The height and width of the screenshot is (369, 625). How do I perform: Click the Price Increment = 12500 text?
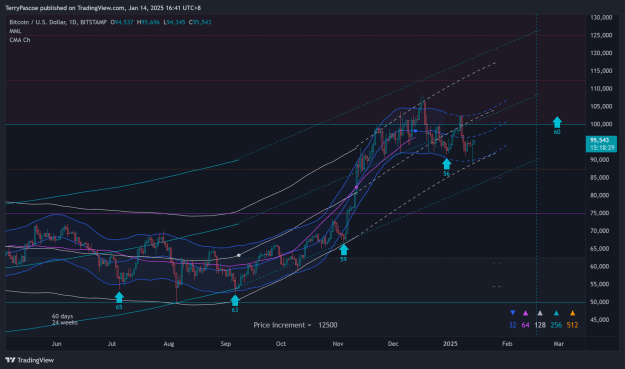pos(295,325)
